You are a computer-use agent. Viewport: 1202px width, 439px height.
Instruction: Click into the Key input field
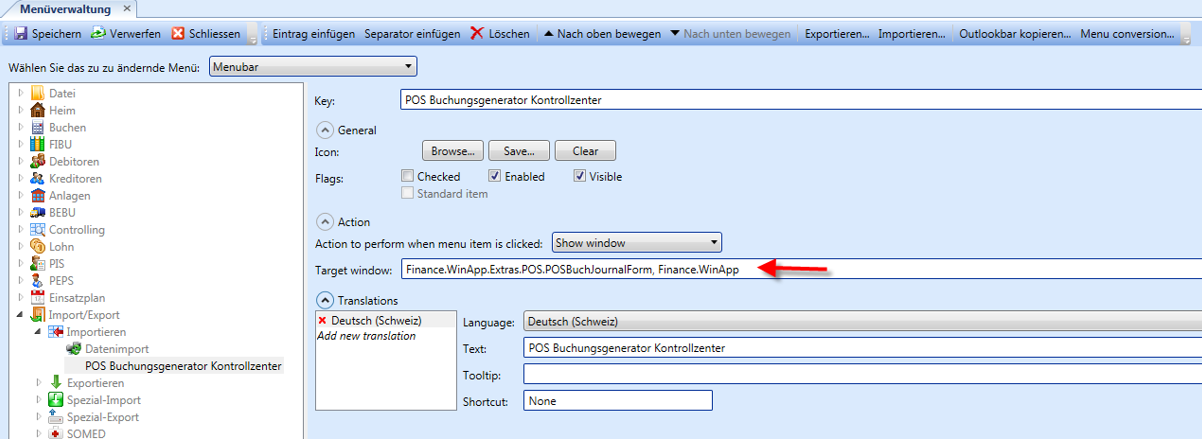[x=800, y=100]
